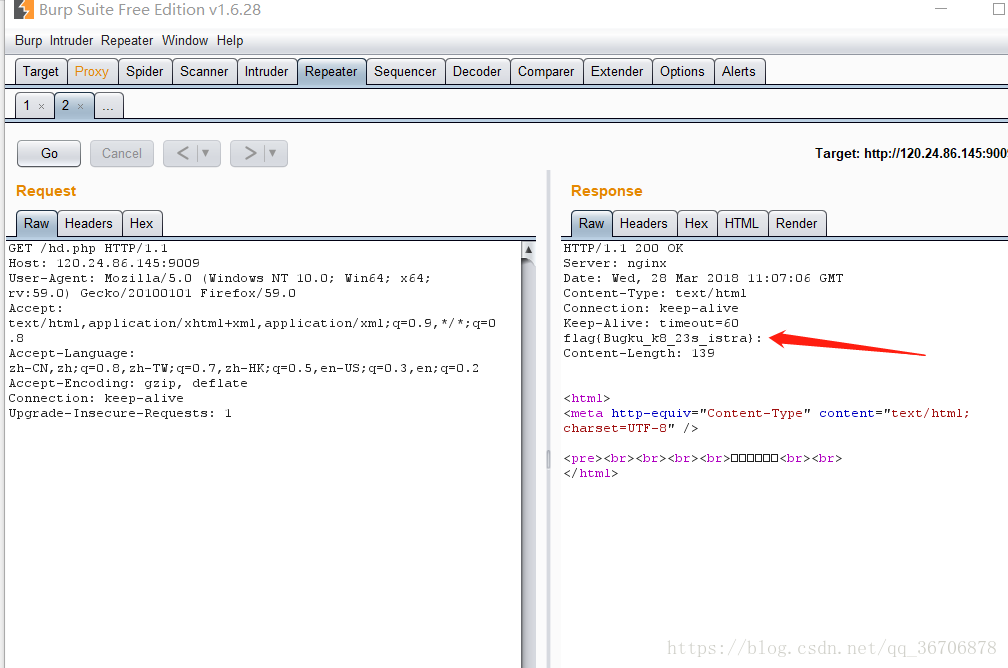
Task: Switch to the Options tab
Action: click(682, 71)
